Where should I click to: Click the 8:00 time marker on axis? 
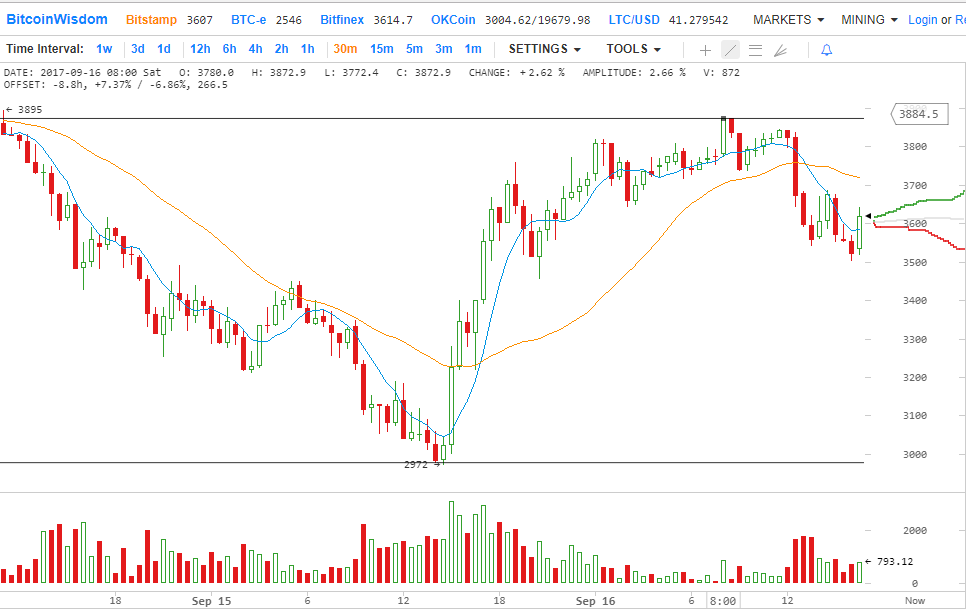[723, 601]
